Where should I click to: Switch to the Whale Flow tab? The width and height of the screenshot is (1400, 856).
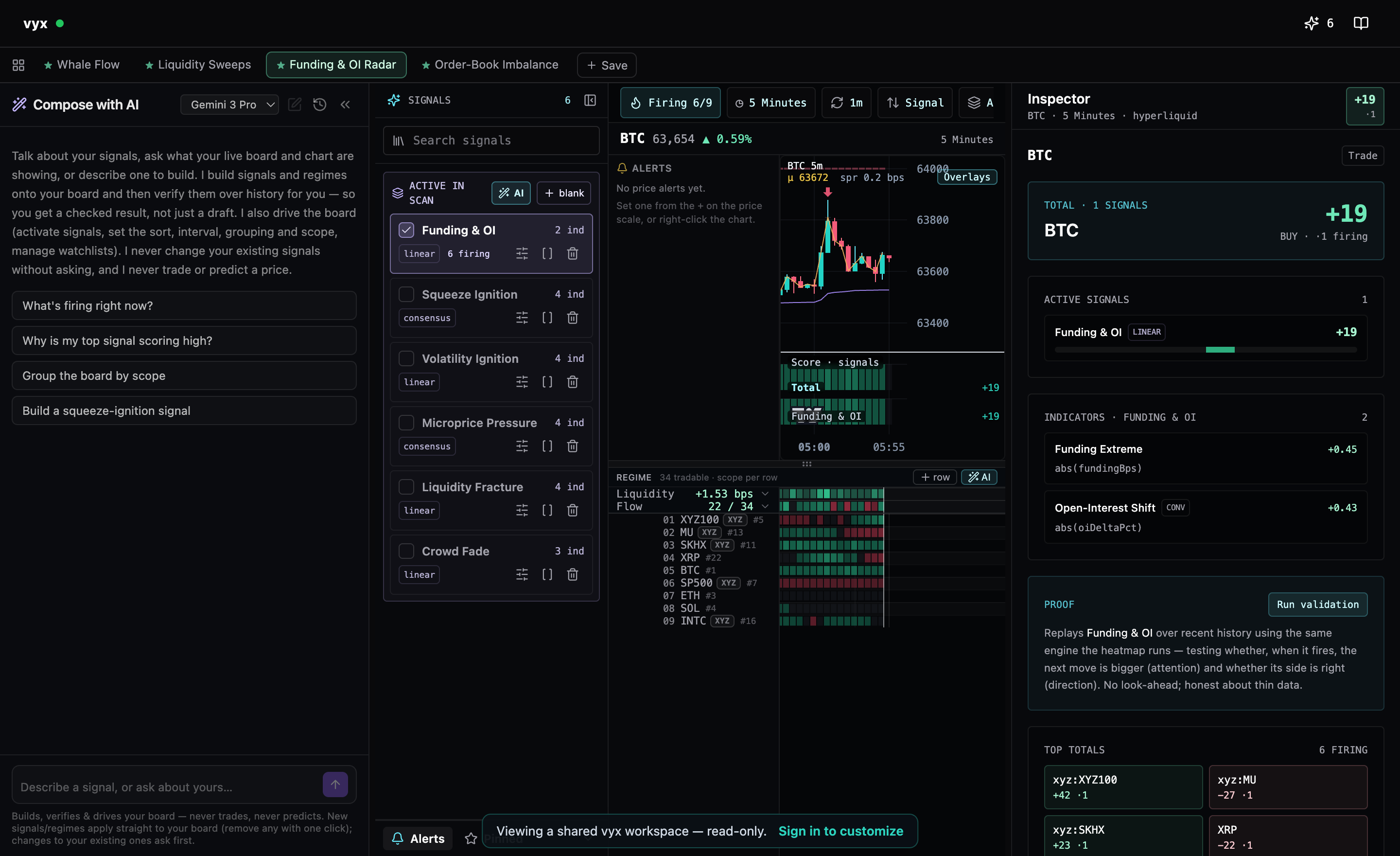coord(82,65)
